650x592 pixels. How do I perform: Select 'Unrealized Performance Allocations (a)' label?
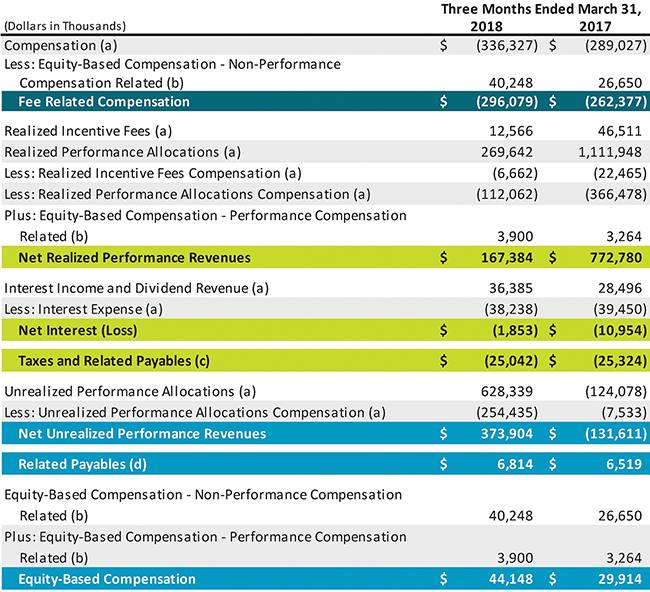pyautogui.click(x=130, y=392)
